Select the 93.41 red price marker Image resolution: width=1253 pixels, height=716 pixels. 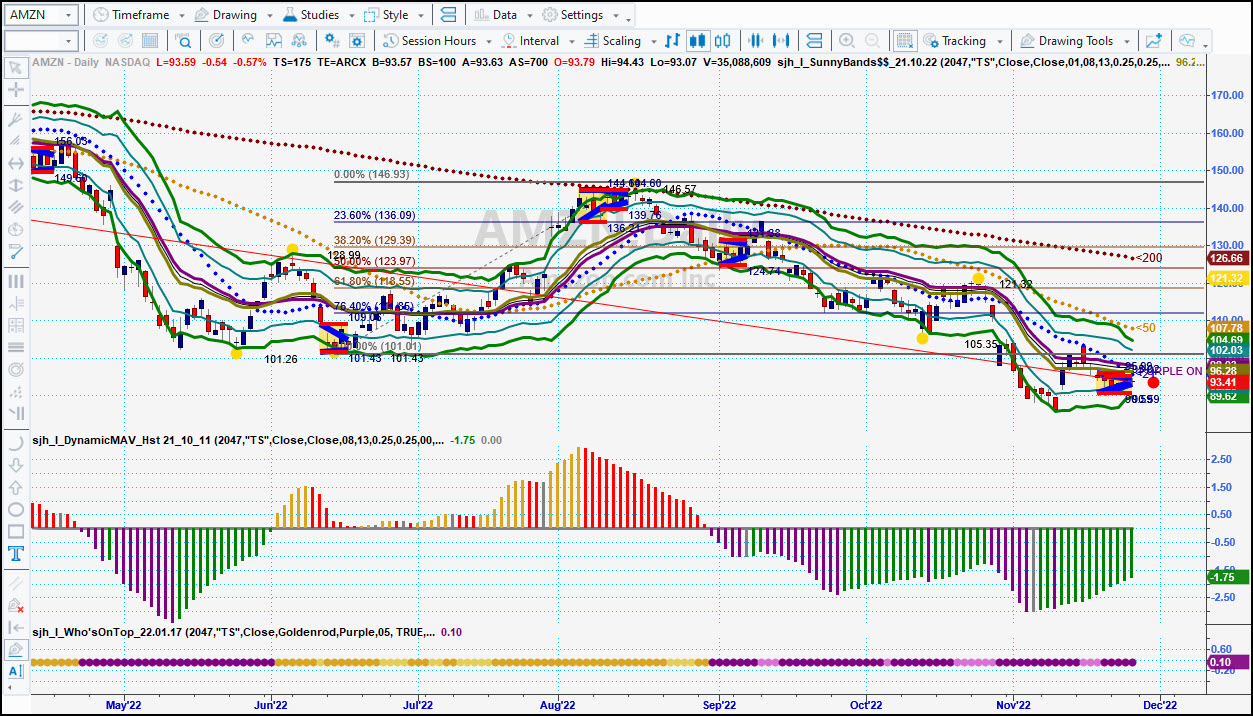pos(1226,382)
